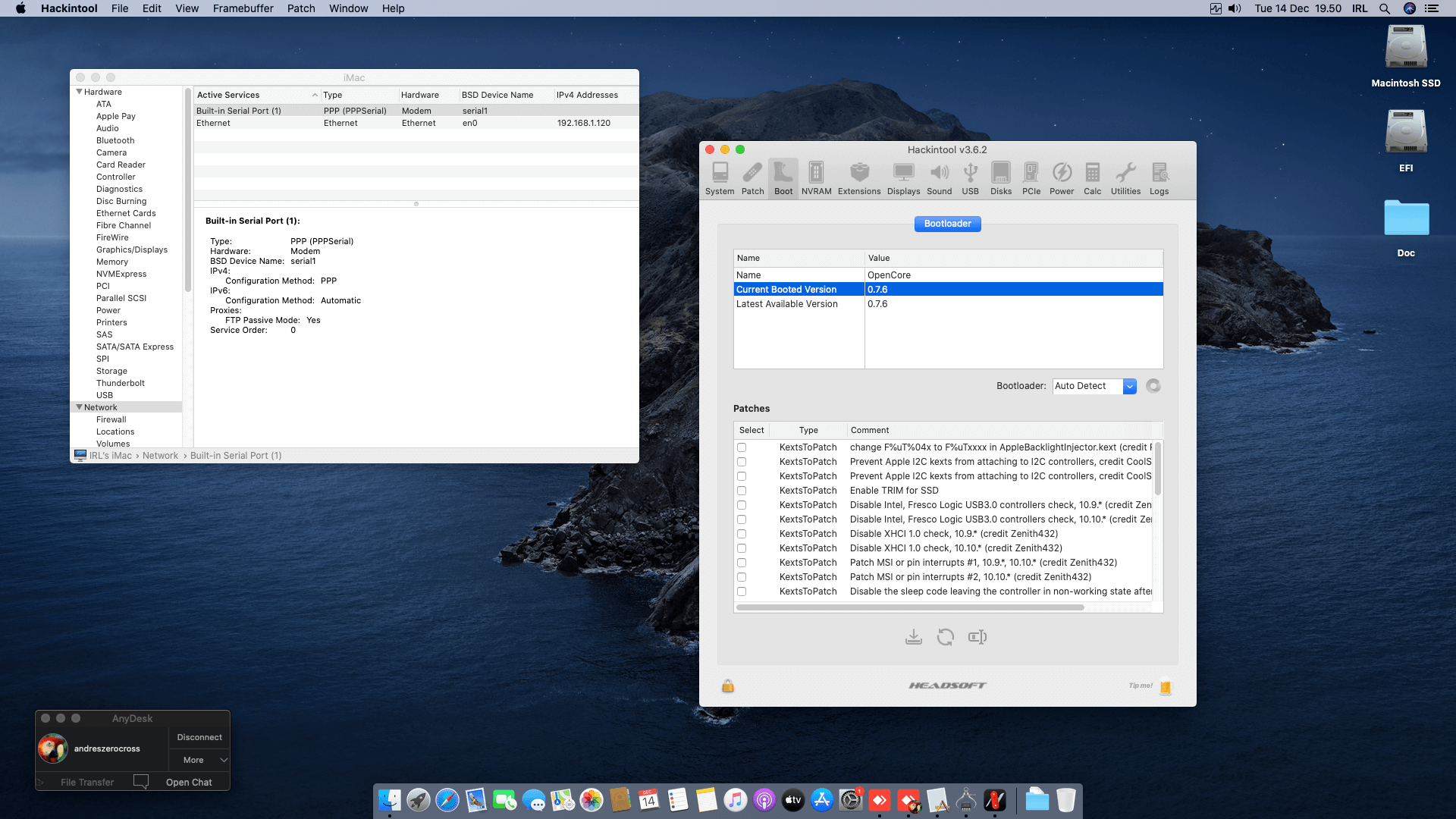
Task: Open the Logs section of Hackintool
Action: 1159,178
